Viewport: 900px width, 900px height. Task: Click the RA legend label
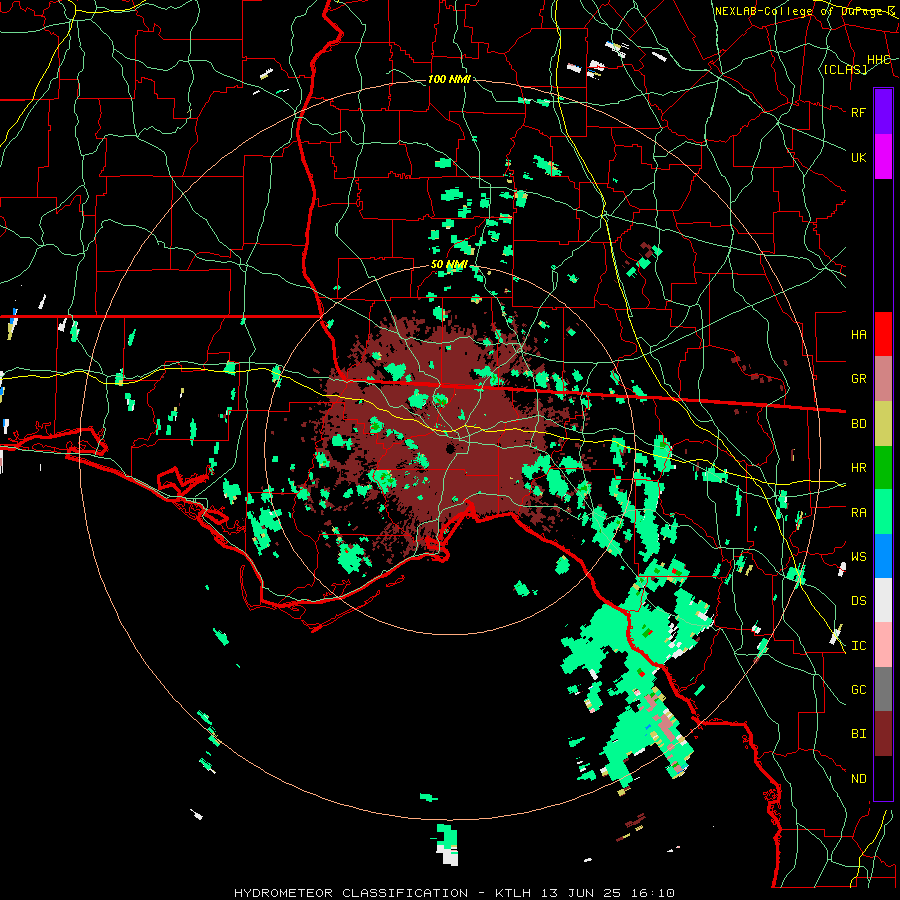coord(859,513)
